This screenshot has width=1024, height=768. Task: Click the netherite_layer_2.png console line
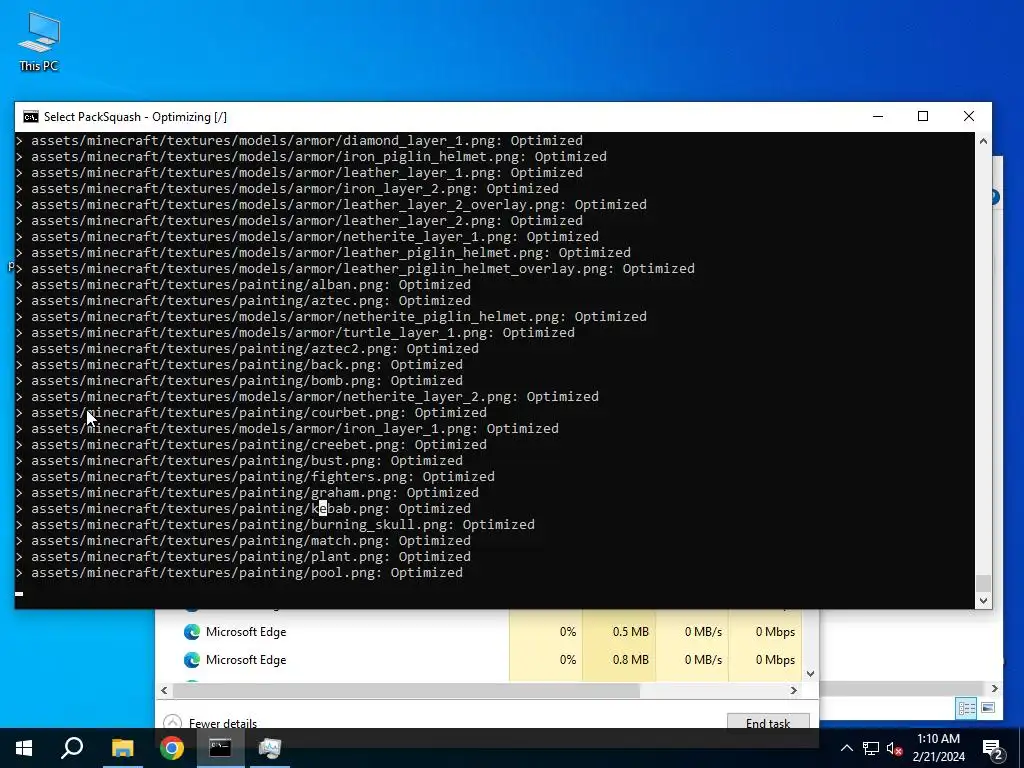point(308,396)
